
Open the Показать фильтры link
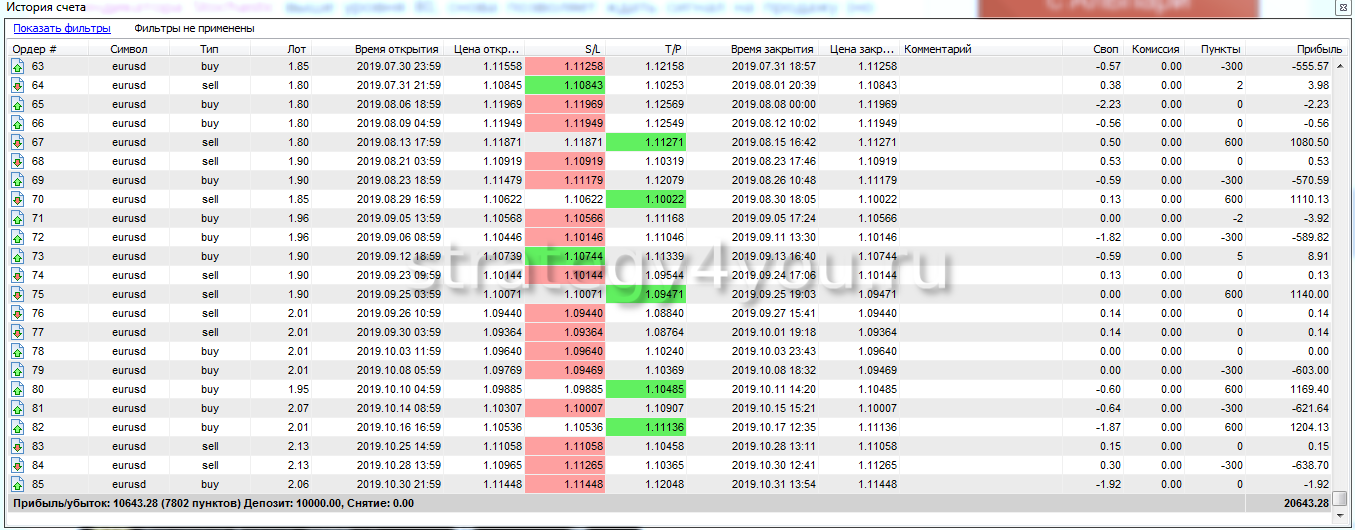pyautogui.click(x=62, y=29)
